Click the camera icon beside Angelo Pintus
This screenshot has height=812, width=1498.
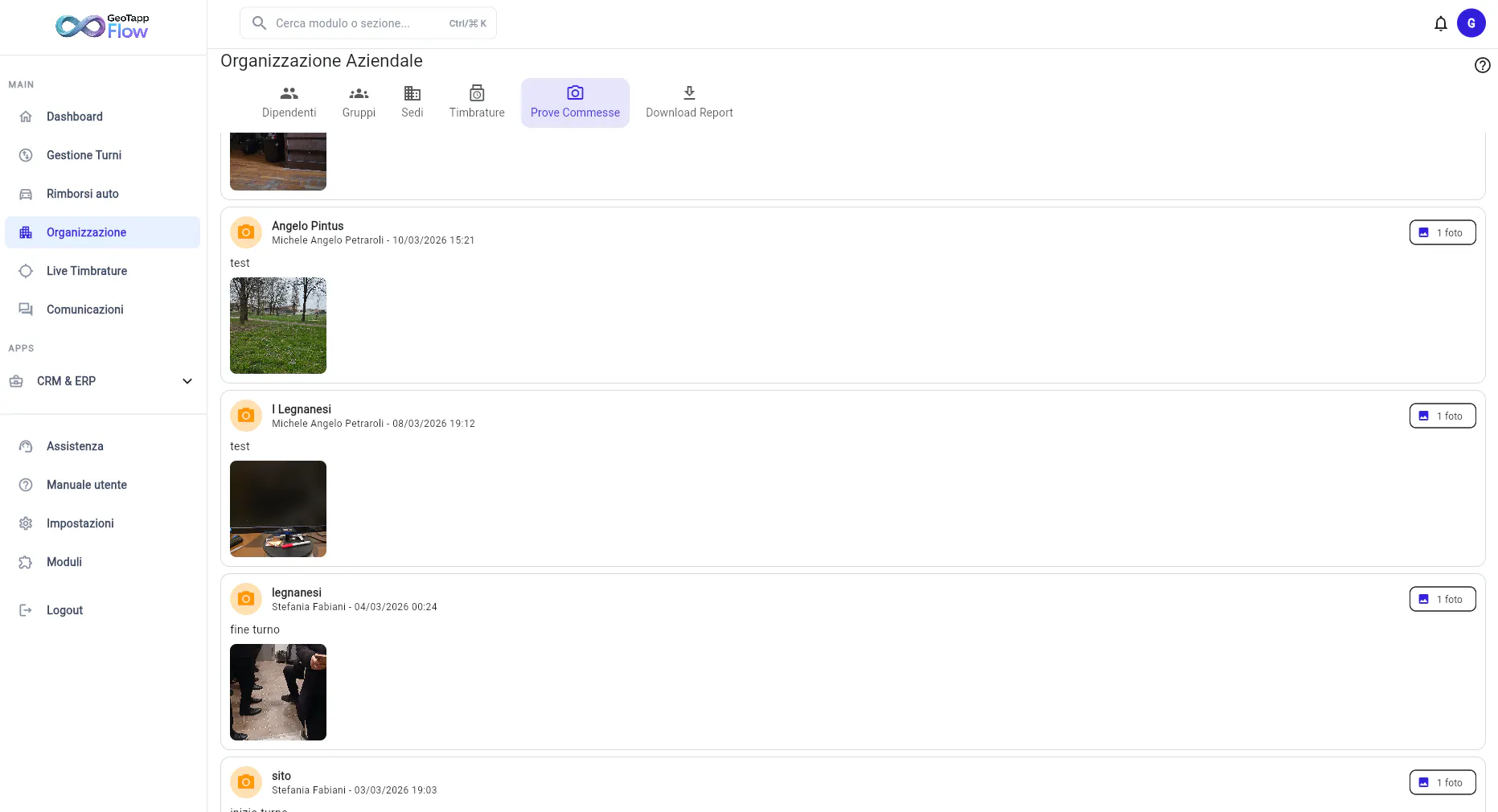pos(246,232)
